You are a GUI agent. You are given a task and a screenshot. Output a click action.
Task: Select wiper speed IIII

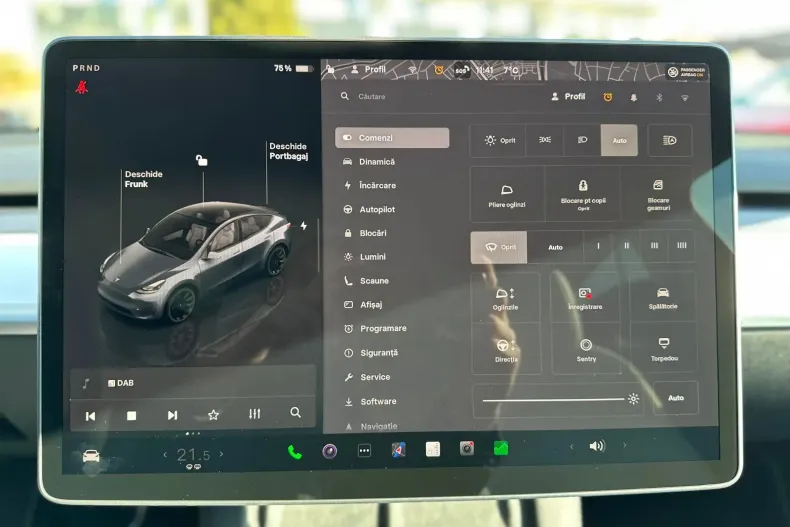pyautogui.click(x=681, y=246)
